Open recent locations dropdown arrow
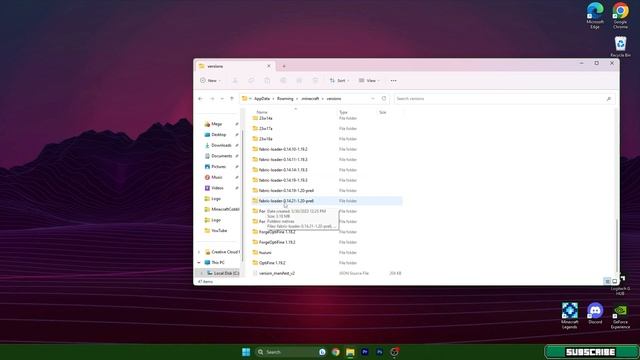The image size is (640, 360). pos(222,99)
